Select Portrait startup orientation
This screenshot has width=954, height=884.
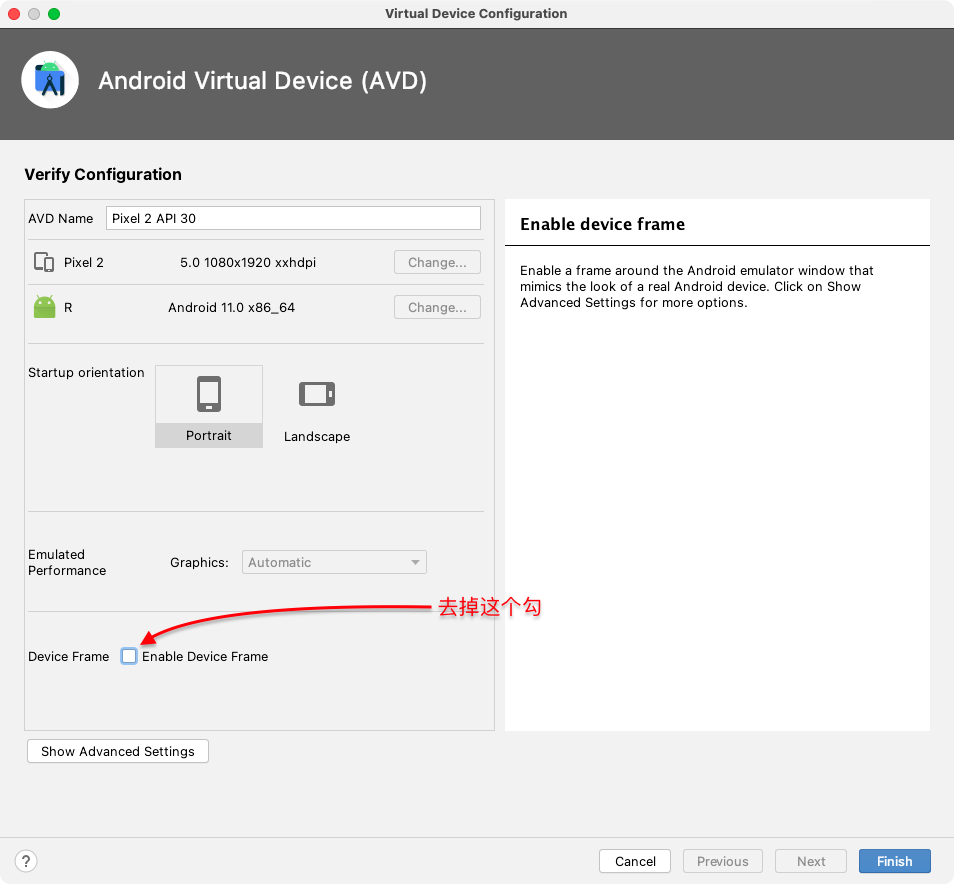pos(209,406)
